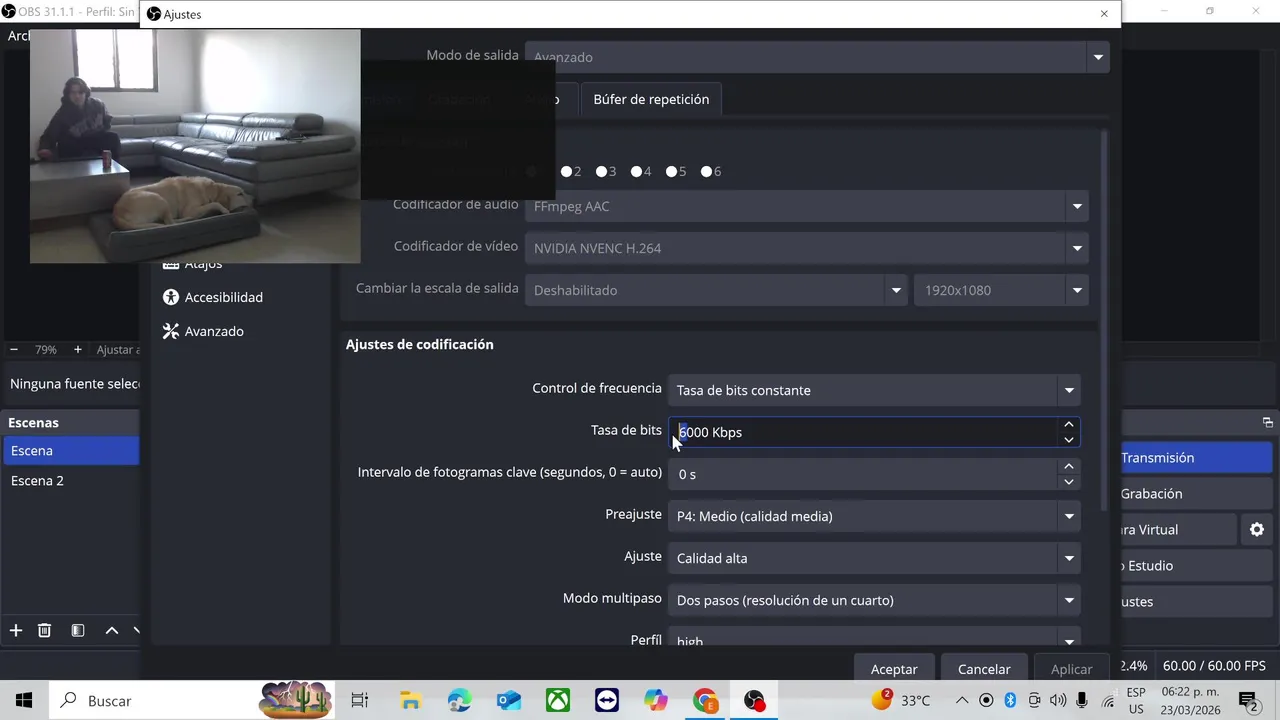Image resolution: width=1280 pixels, height=720 pixels.
Task: Open Task View on the taskbar
Action: [360, 700]
